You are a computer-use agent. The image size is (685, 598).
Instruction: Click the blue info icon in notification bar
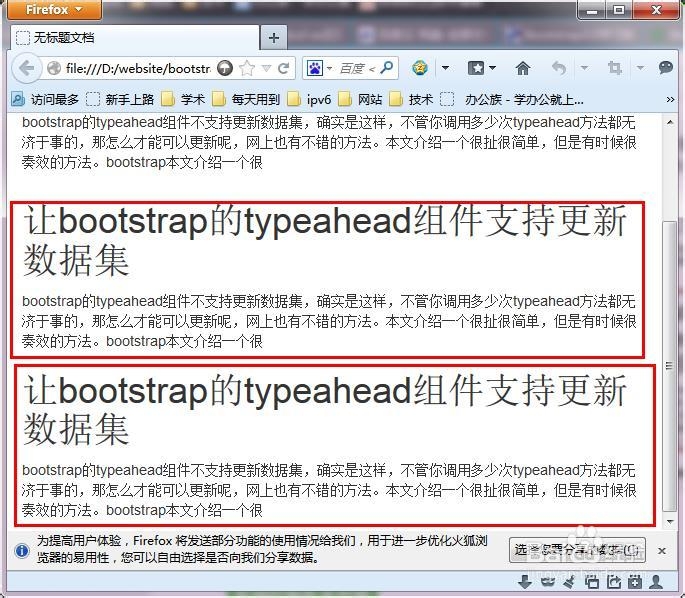(21, 550)
